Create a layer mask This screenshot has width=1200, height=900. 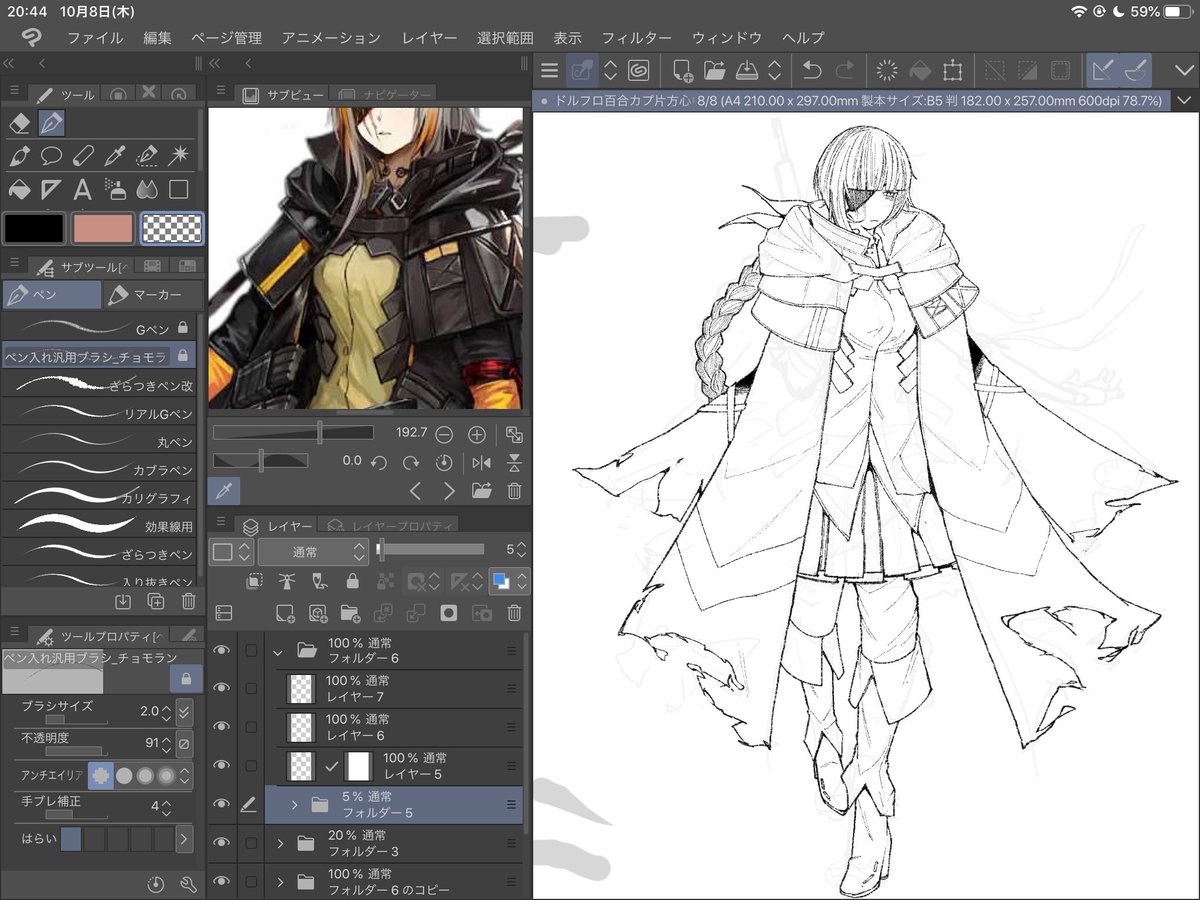click(x=448, y=613)
